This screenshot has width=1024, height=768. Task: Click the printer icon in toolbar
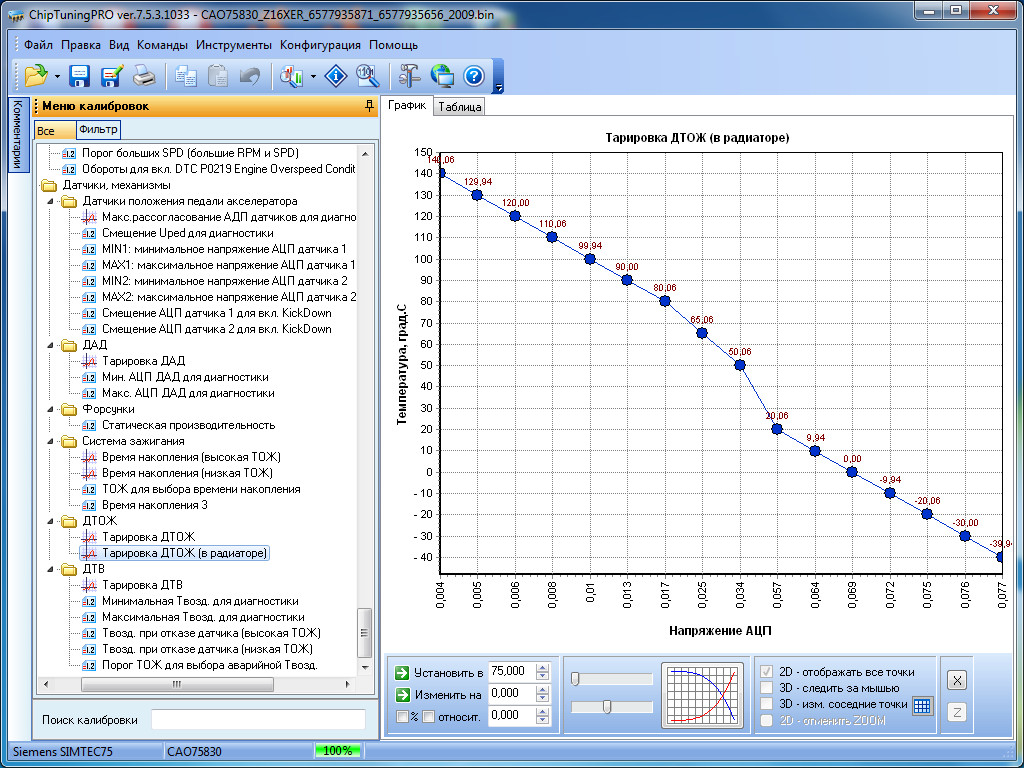point(144,76)
